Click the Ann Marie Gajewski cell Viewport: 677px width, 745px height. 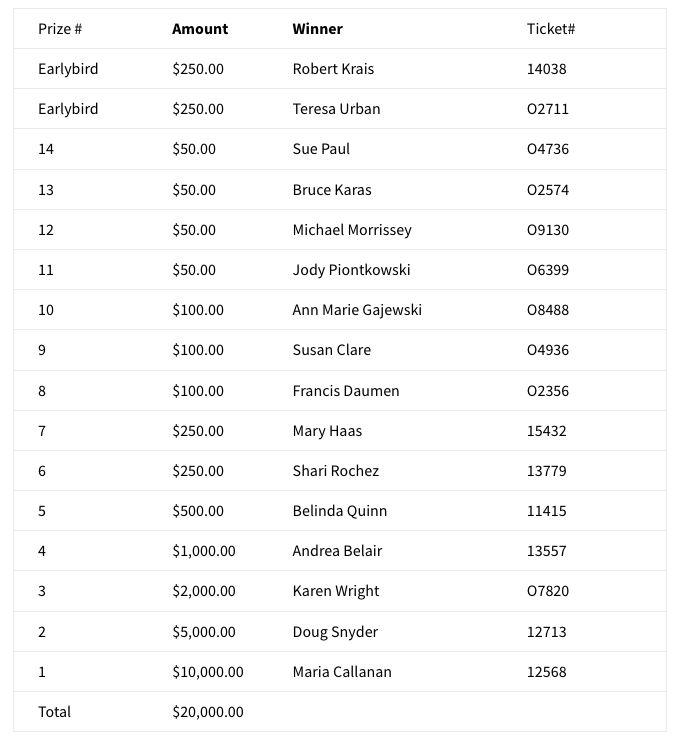point(356,310)
